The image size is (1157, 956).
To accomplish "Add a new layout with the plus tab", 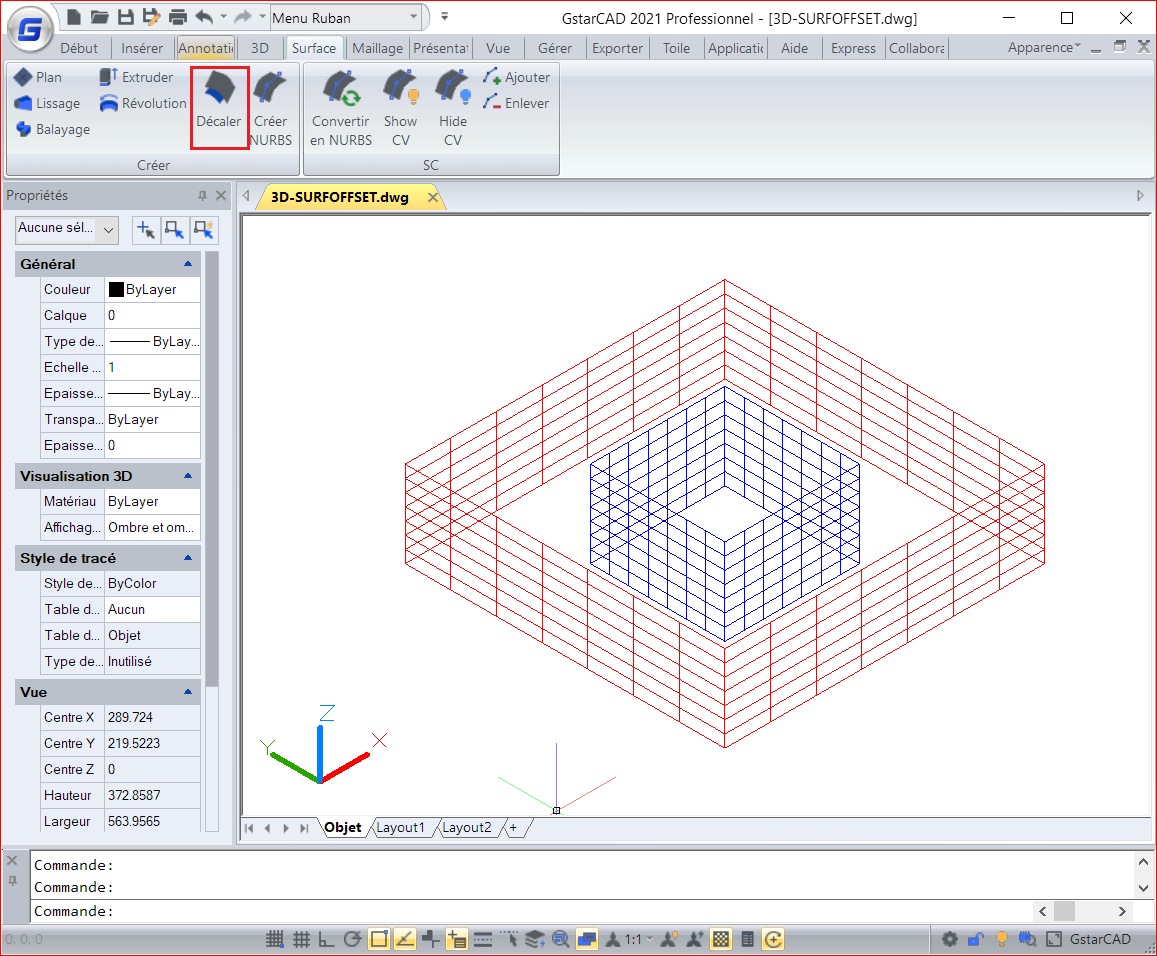I will point(513,828).
